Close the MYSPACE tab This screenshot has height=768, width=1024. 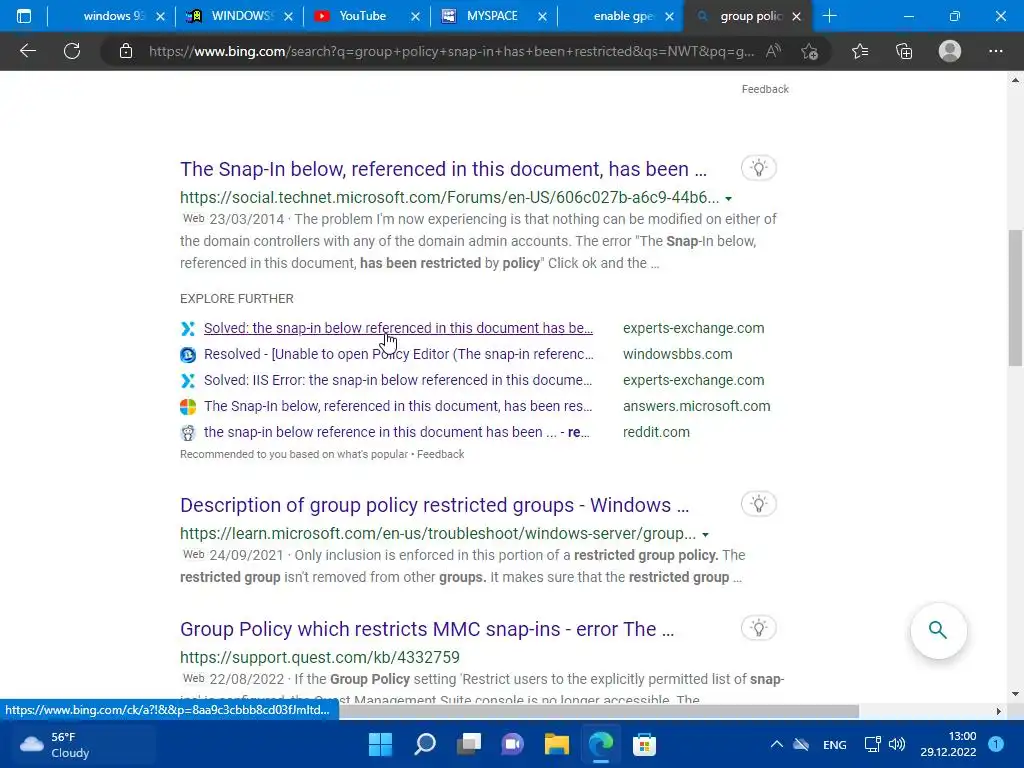tap(542, 16)
